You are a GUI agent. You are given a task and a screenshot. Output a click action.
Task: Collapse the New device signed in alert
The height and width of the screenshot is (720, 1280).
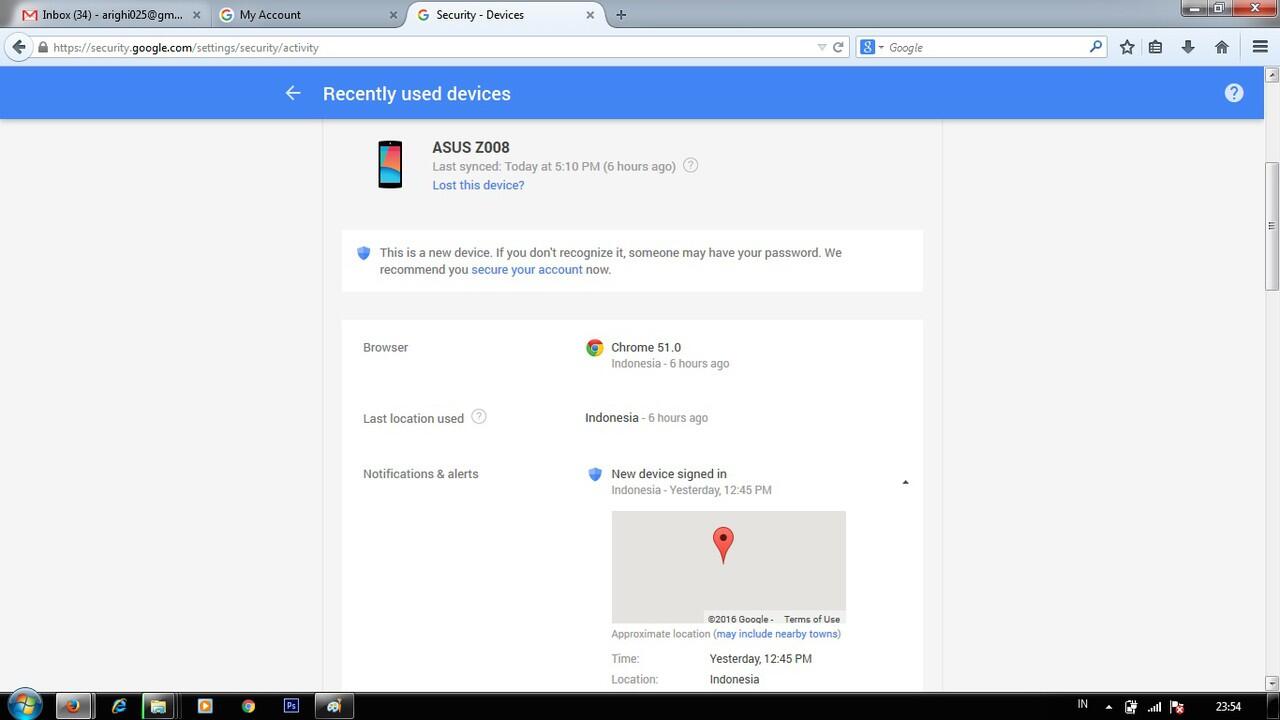click(905, 482)
